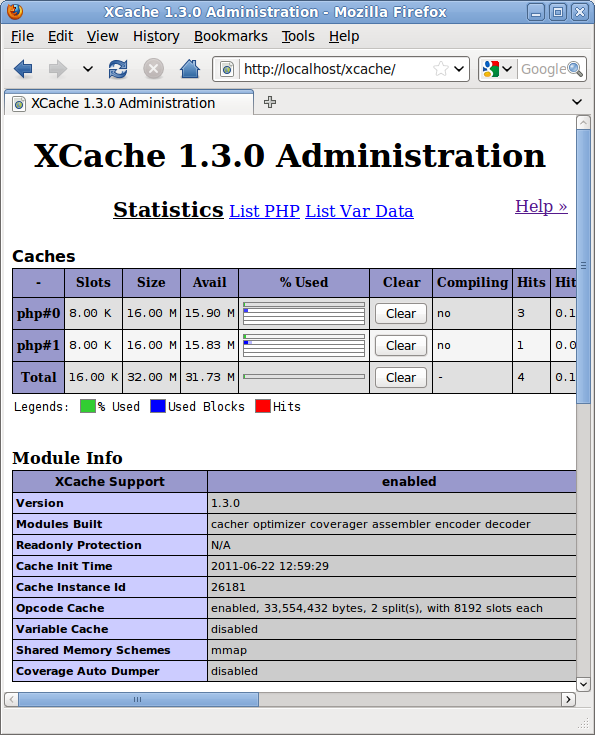595x735 pixels.
Task: Open a new tab with plus icon
Action: coord(270,102)
